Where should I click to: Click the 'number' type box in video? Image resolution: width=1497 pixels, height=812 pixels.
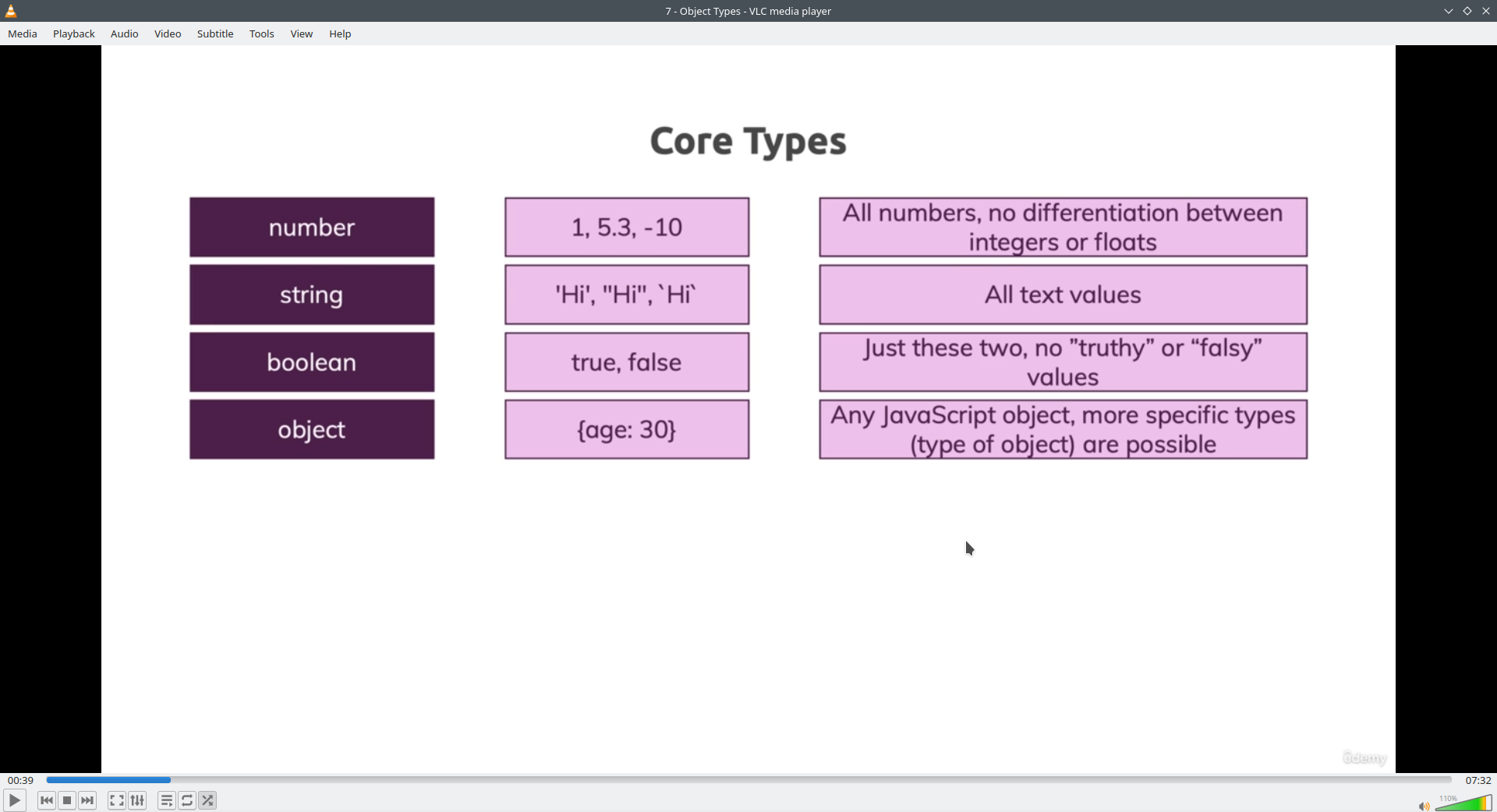click(x=312, y=227)
